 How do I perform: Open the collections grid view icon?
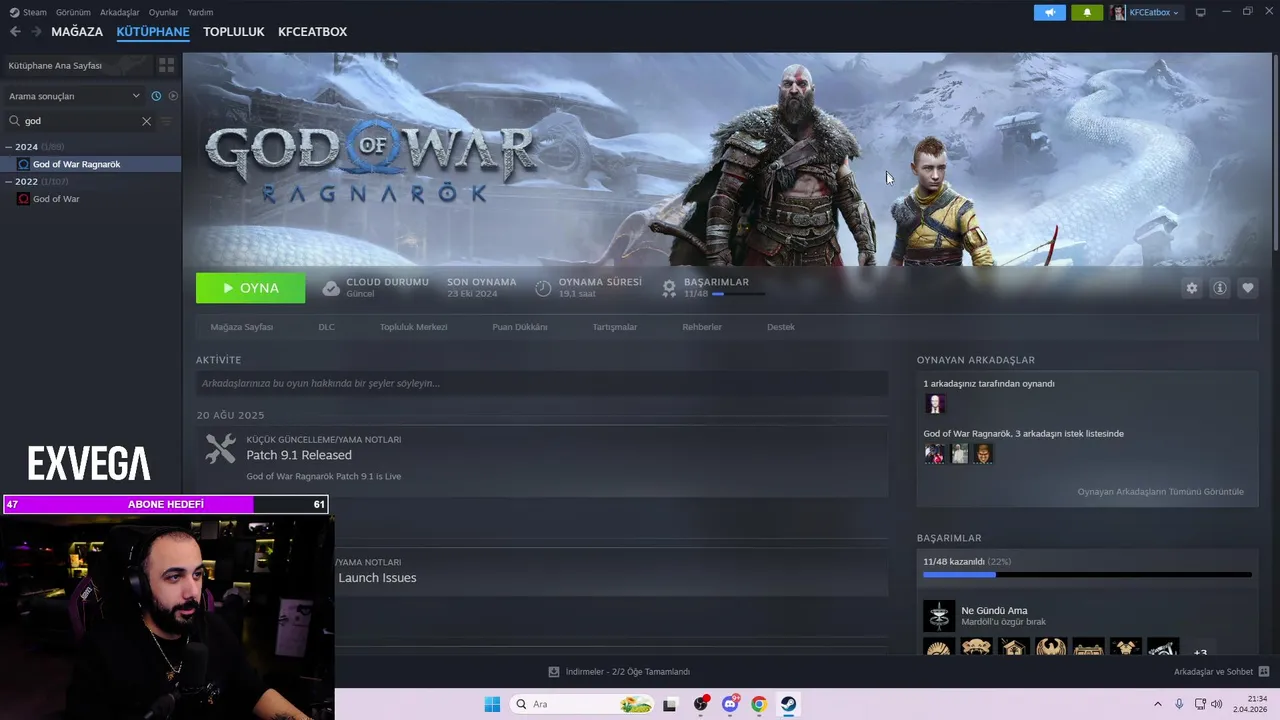click(x=167, y=65)
